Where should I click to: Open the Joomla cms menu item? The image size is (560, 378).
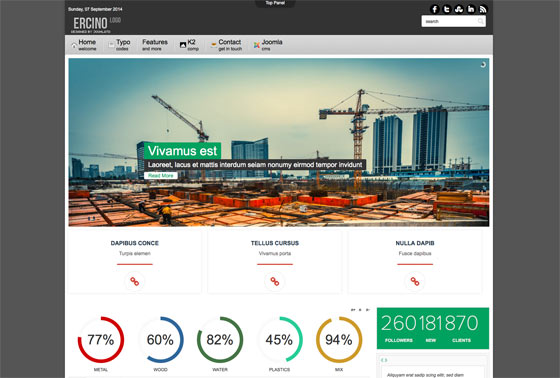pos(268,45)
